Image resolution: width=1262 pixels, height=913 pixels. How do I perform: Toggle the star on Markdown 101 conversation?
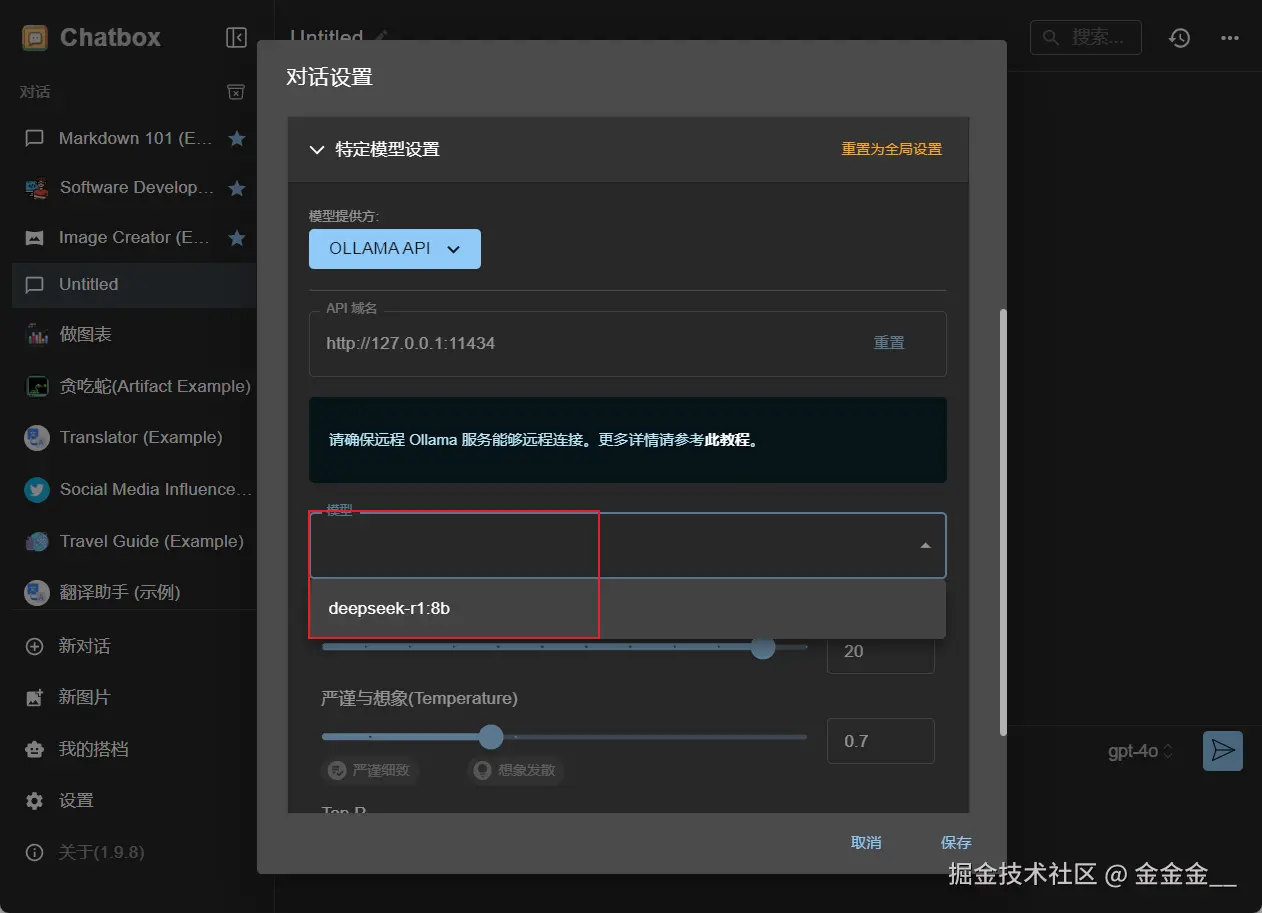pyautogui.click(x=237, y=138)
